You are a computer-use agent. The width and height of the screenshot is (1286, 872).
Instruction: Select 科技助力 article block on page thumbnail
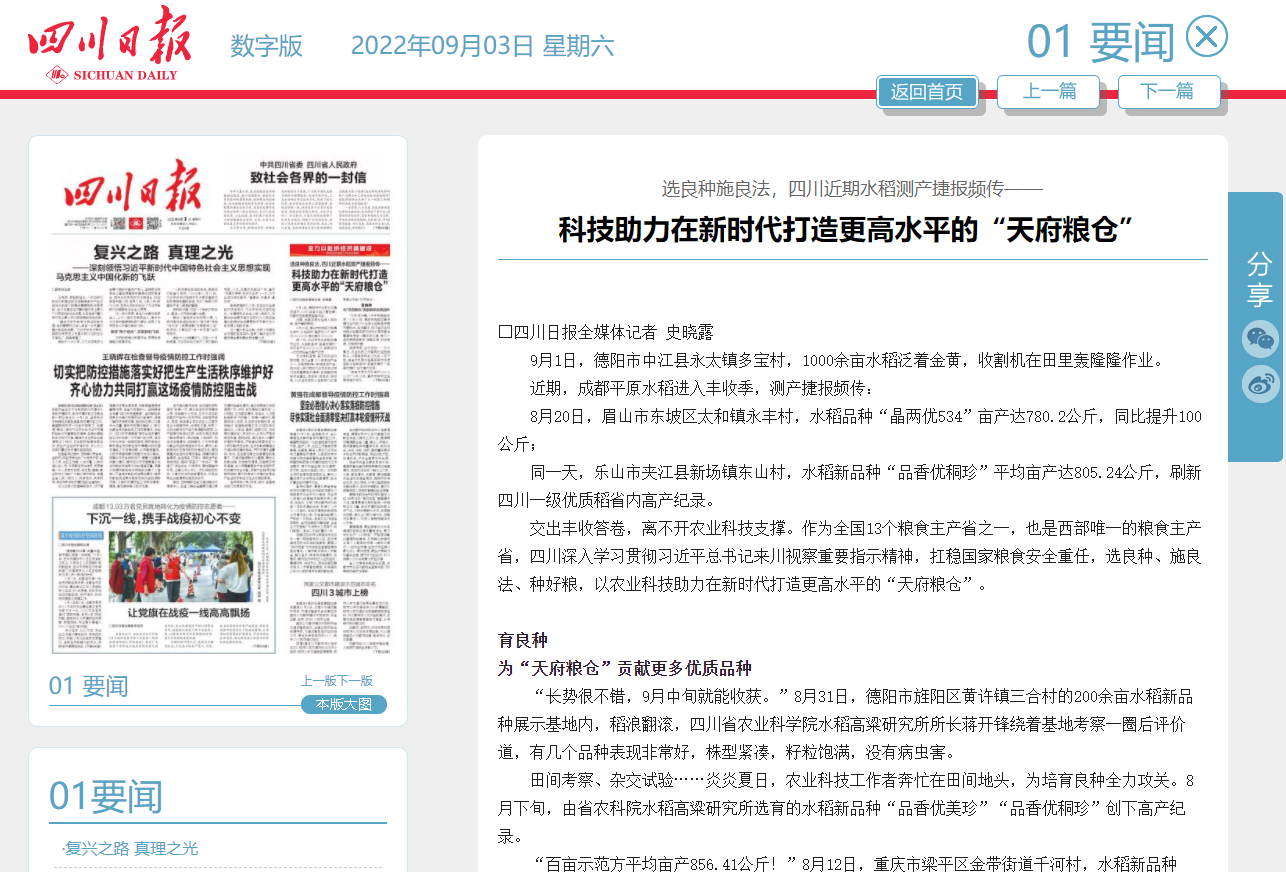click(x=340, y=280)
